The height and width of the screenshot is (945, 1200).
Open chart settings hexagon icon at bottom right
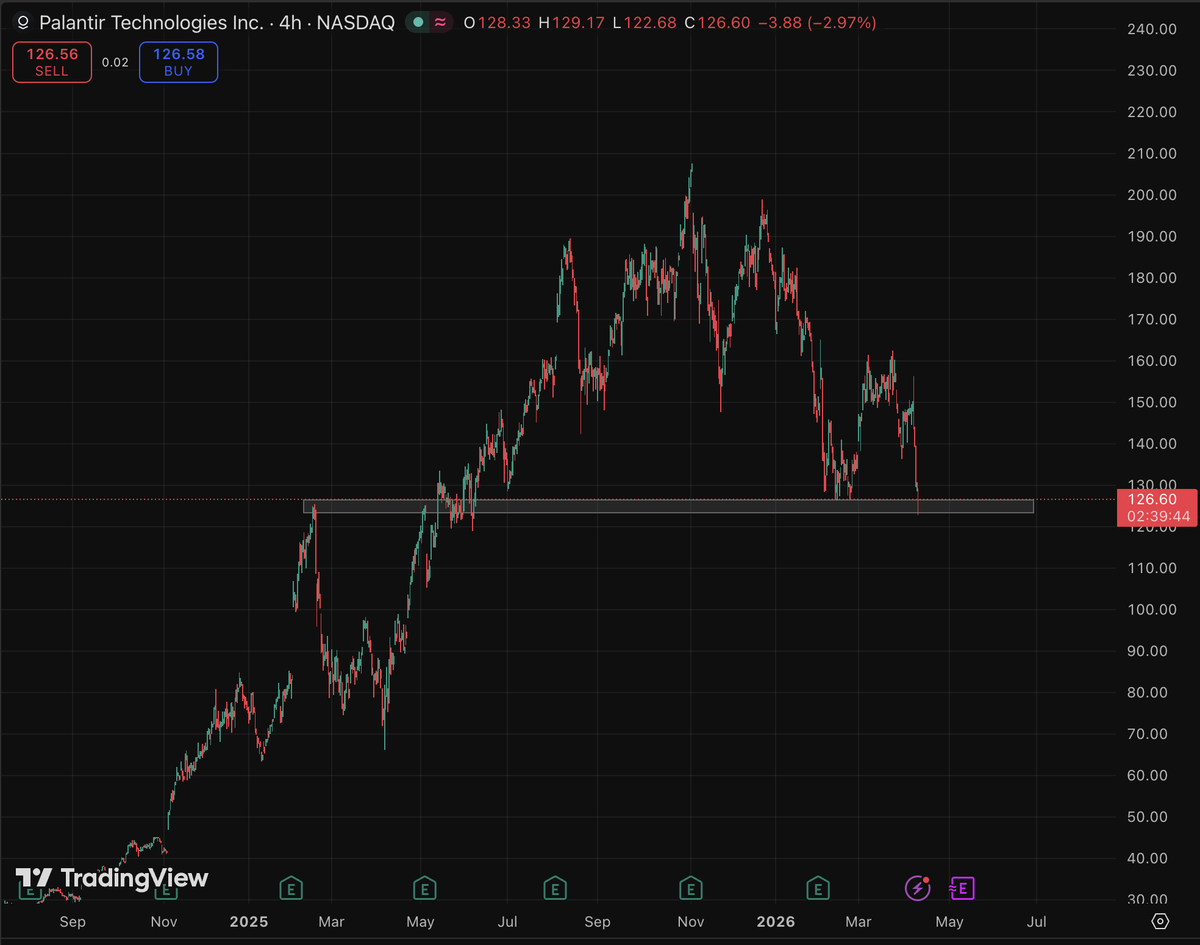tap(1160, 921)
